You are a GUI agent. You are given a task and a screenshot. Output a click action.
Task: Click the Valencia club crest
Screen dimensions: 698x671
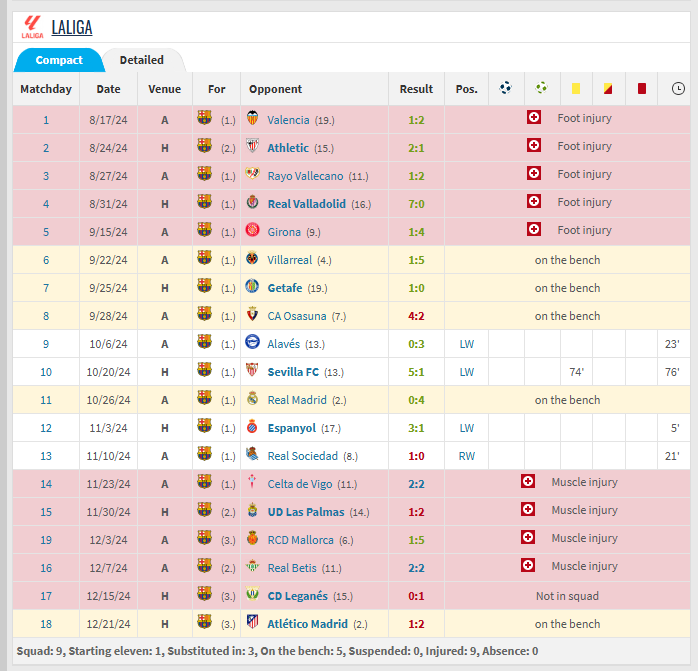[x=252, y=118]
